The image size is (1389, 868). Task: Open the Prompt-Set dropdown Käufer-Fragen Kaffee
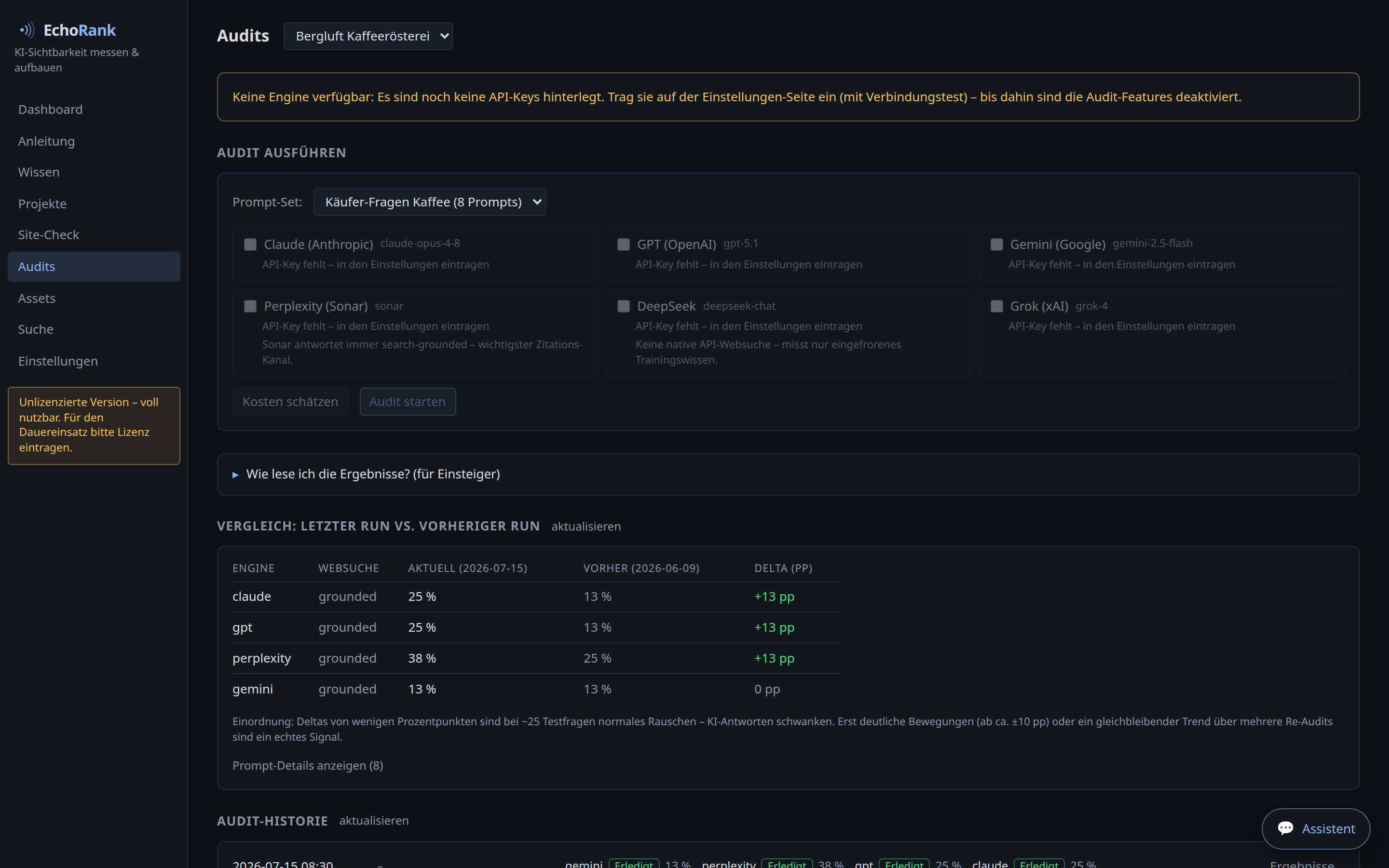pyautogui.click(x=429, y=202)
